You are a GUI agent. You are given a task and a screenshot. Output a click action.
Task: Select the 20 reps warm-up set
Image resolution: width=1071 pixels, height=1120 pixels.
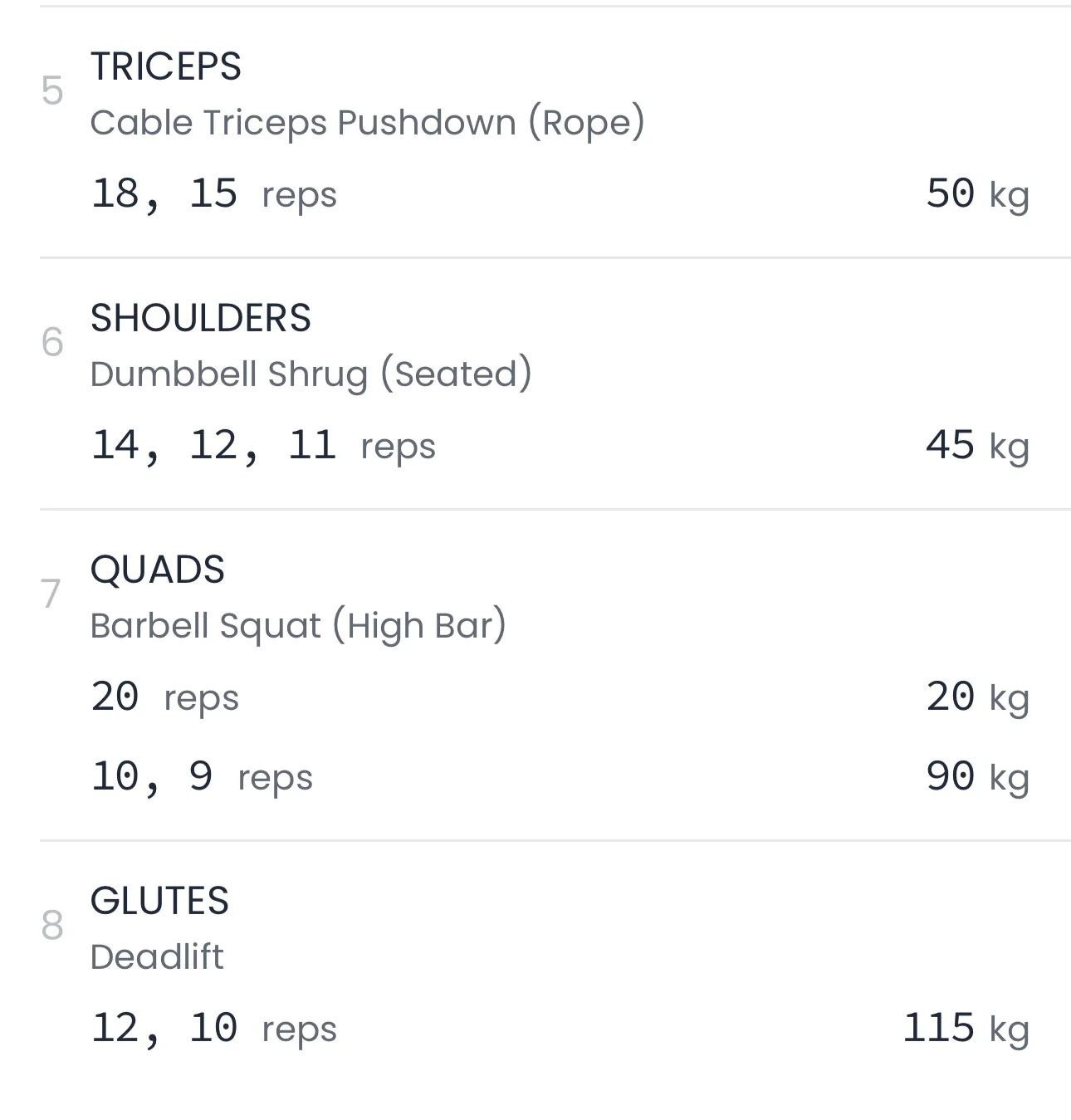point(164,697)
